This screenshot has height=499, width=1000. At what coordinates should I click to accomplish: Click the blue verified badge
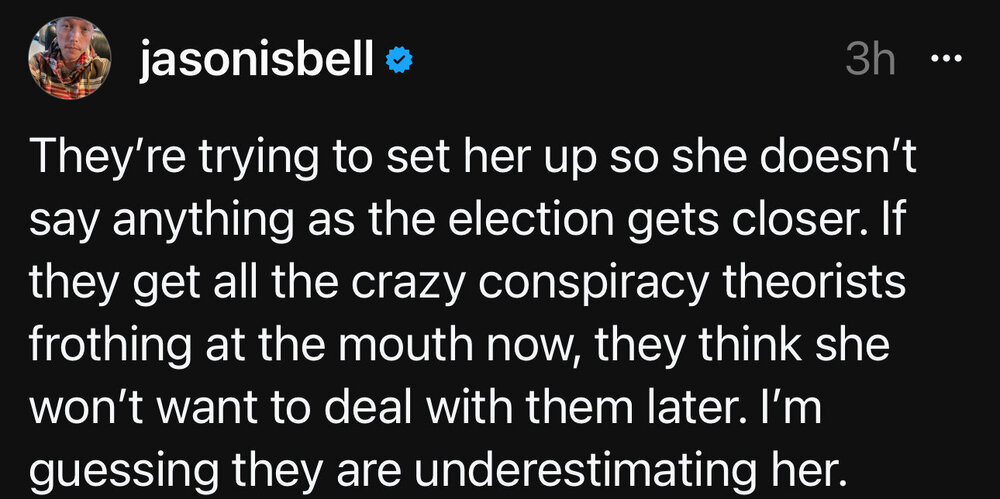point(400,62)
